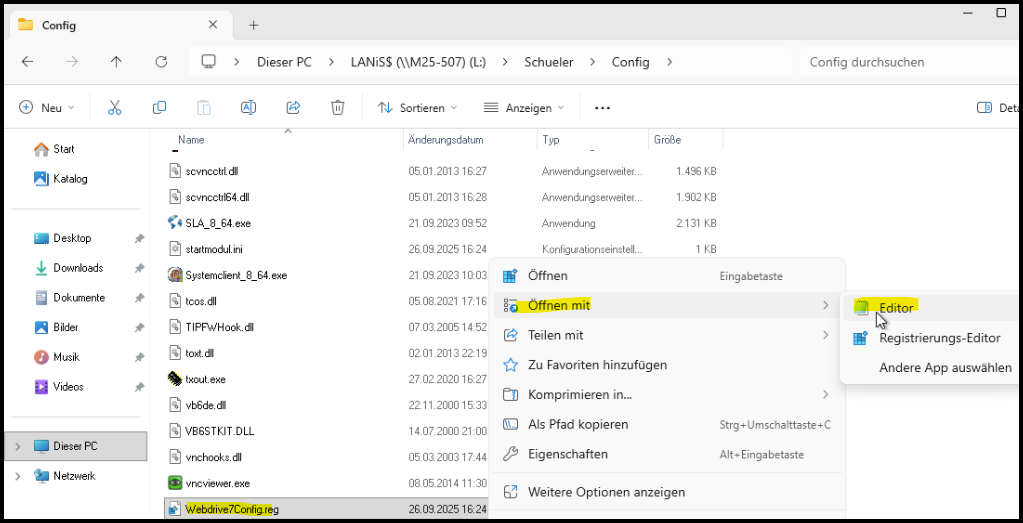
Task: Open Downloads folder in the sidebar
Action: pos(78,268)
